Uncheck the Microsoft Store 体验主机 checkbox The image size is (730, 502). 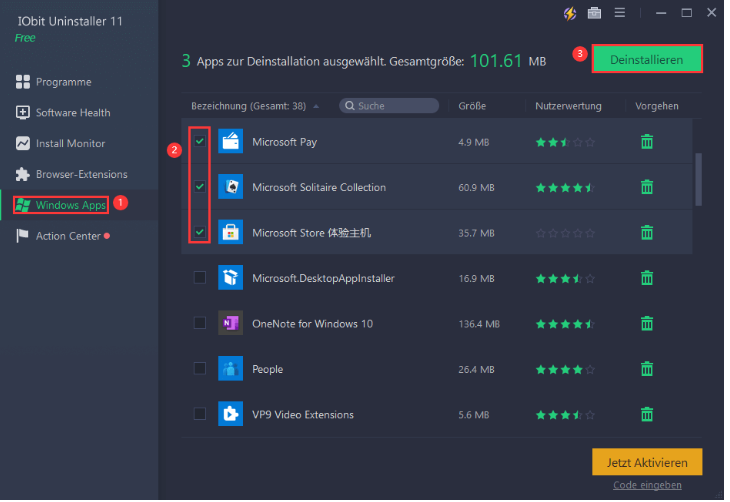pos(200,232)
